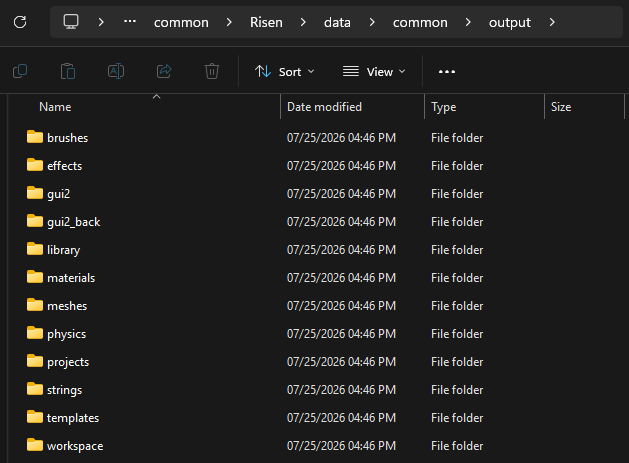This screenshot has width=629, height=463.
Task: Click the effects folder name
Action: pos(65,166)
